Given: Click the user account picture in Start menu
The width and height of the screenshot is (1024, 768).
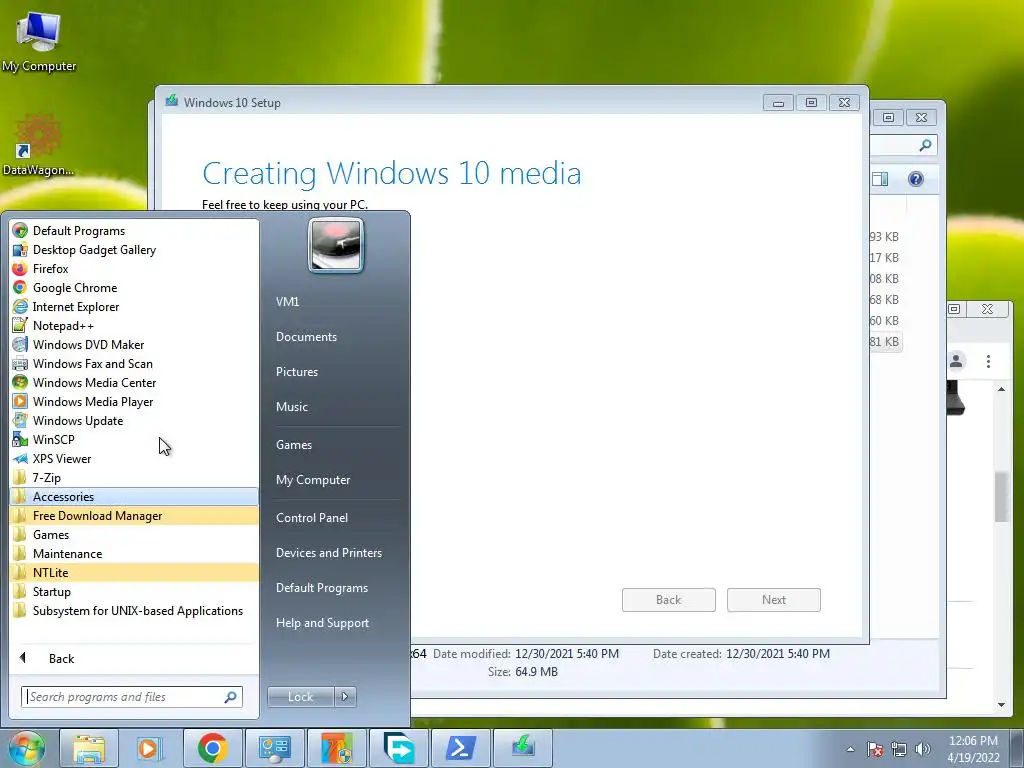Looking at the screenshot, I should tap(336, 245).
